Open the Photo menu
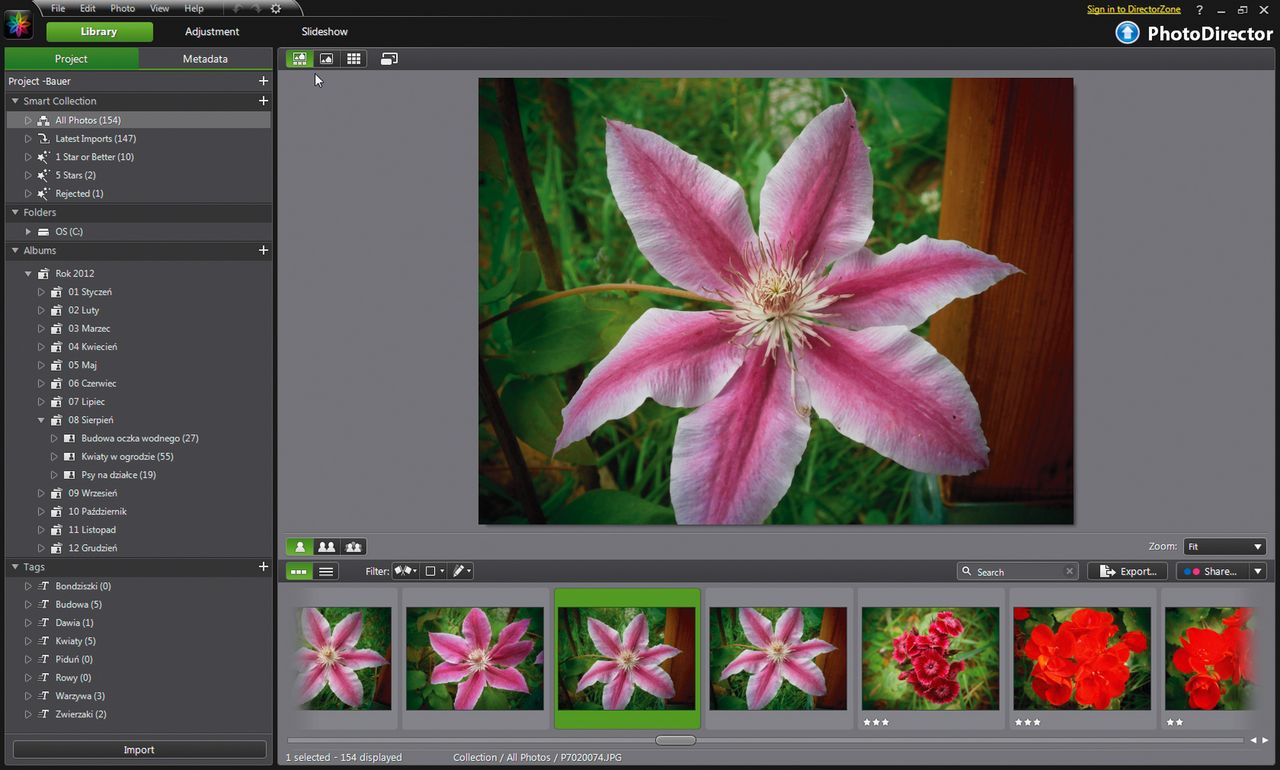 point(122,9)
